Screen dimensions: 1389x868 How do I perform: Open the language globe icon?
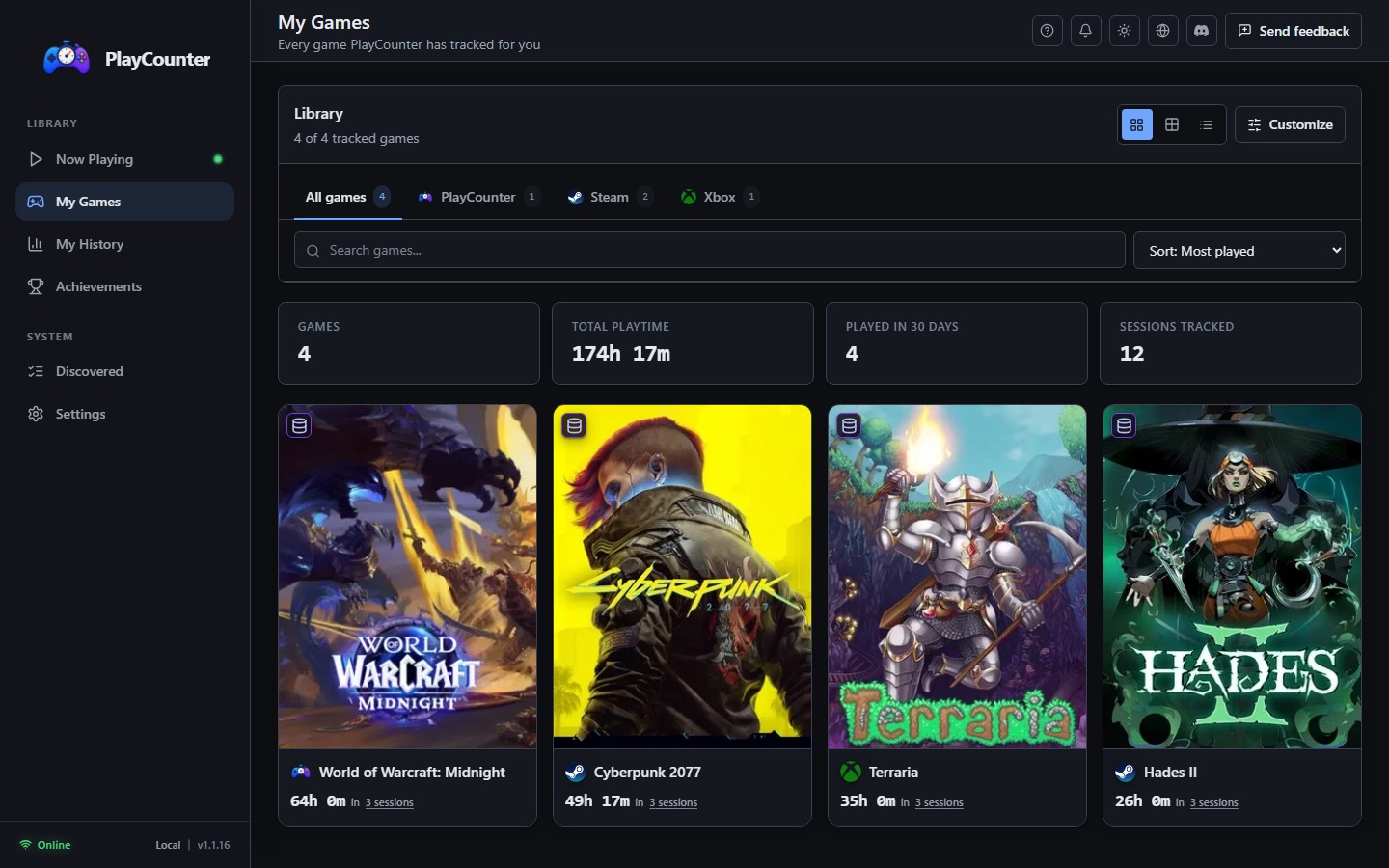1162,31
